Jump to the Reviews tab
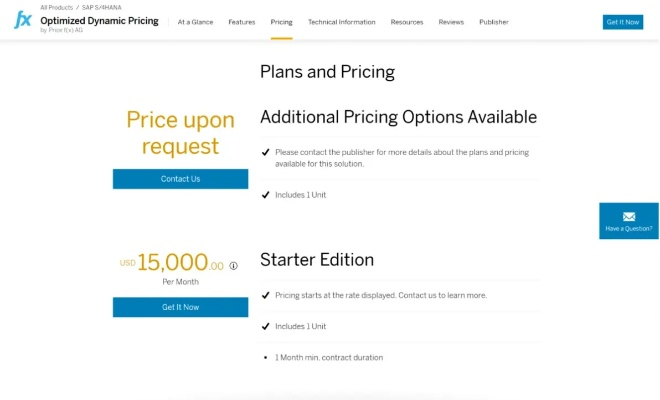Screen dimensions: 660x400 [x=451, y=22]
